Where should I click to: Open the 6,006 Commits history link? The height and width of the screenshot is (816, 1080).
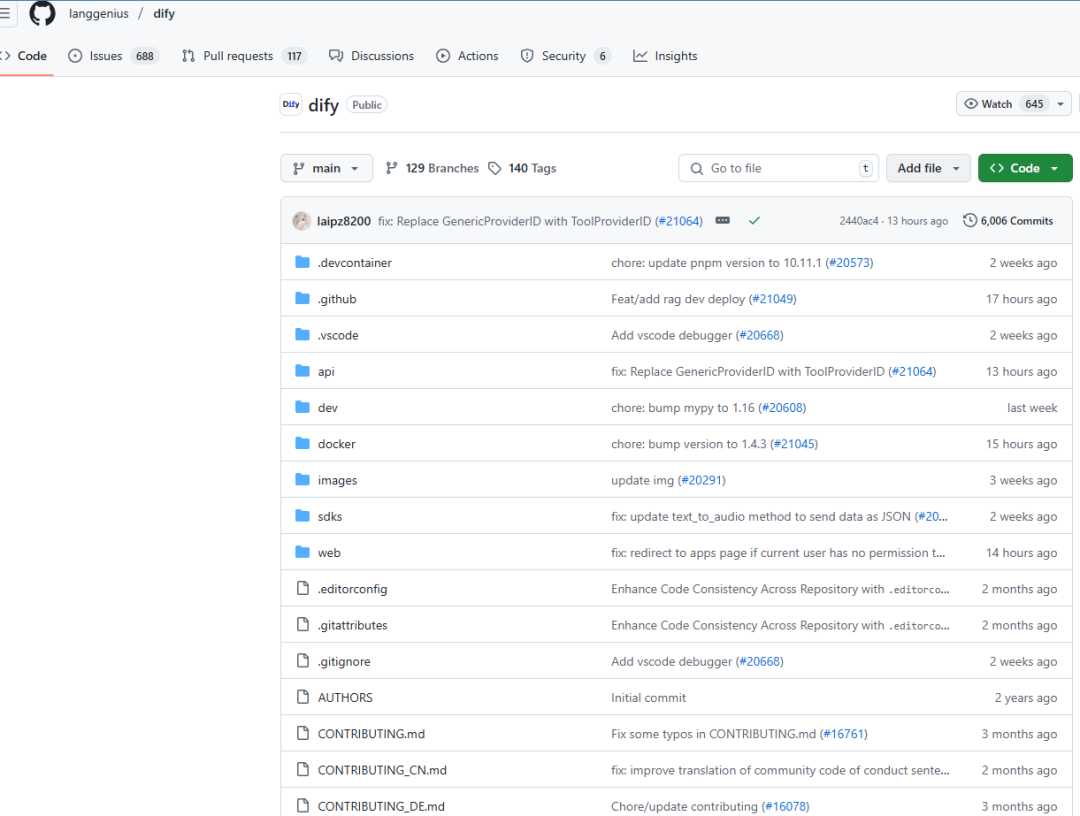1008,220
